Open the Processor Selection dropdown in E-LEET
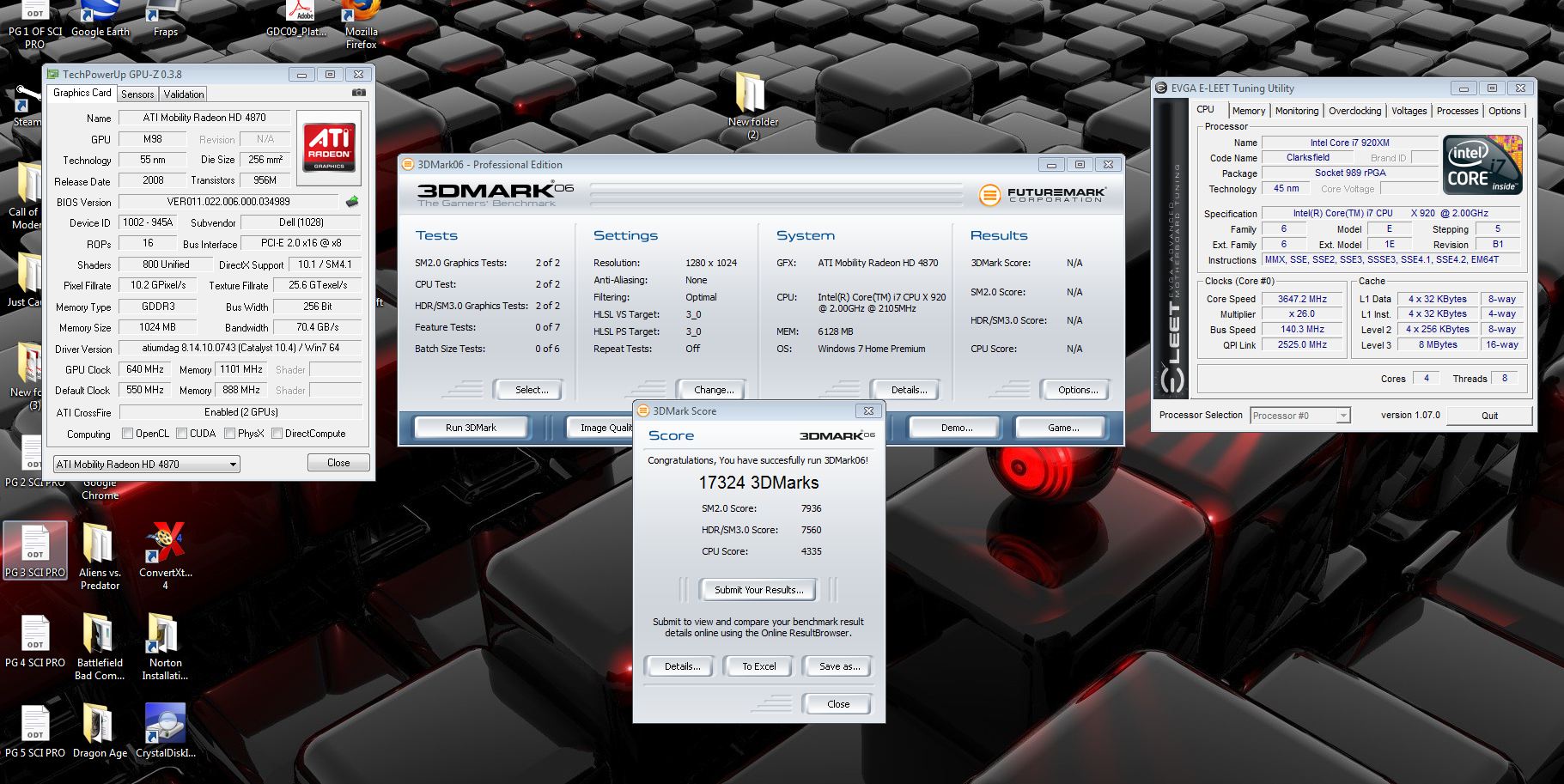Viewport: 1564px width, 784px height. click(1300, 416)
